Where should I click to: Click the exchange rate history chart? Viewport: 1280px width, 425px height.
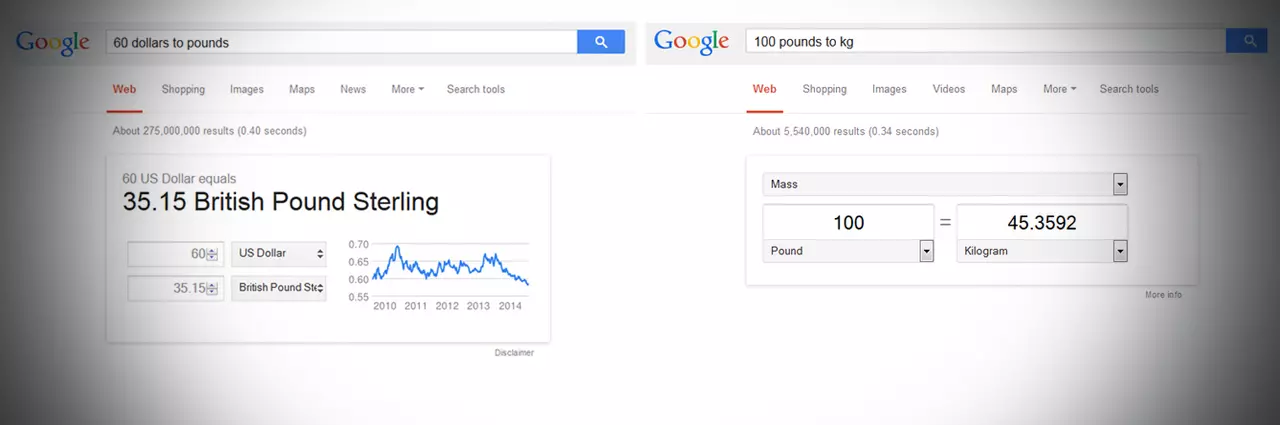(449, 274)
